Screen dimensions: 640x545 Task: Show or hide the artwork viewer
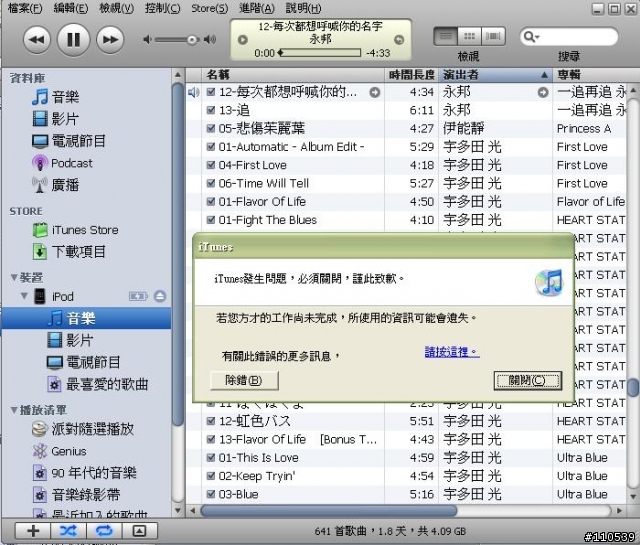point(139,531)
